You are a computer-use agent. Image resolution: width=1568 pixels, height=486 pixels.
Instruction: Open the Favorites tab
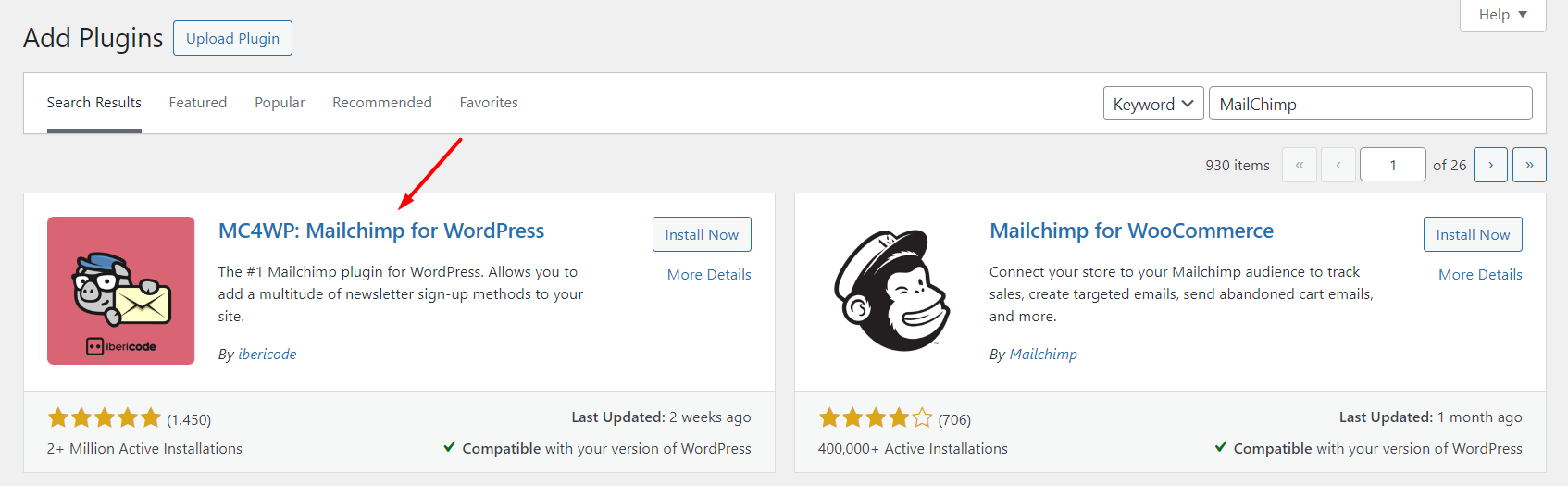click(489, 103)
